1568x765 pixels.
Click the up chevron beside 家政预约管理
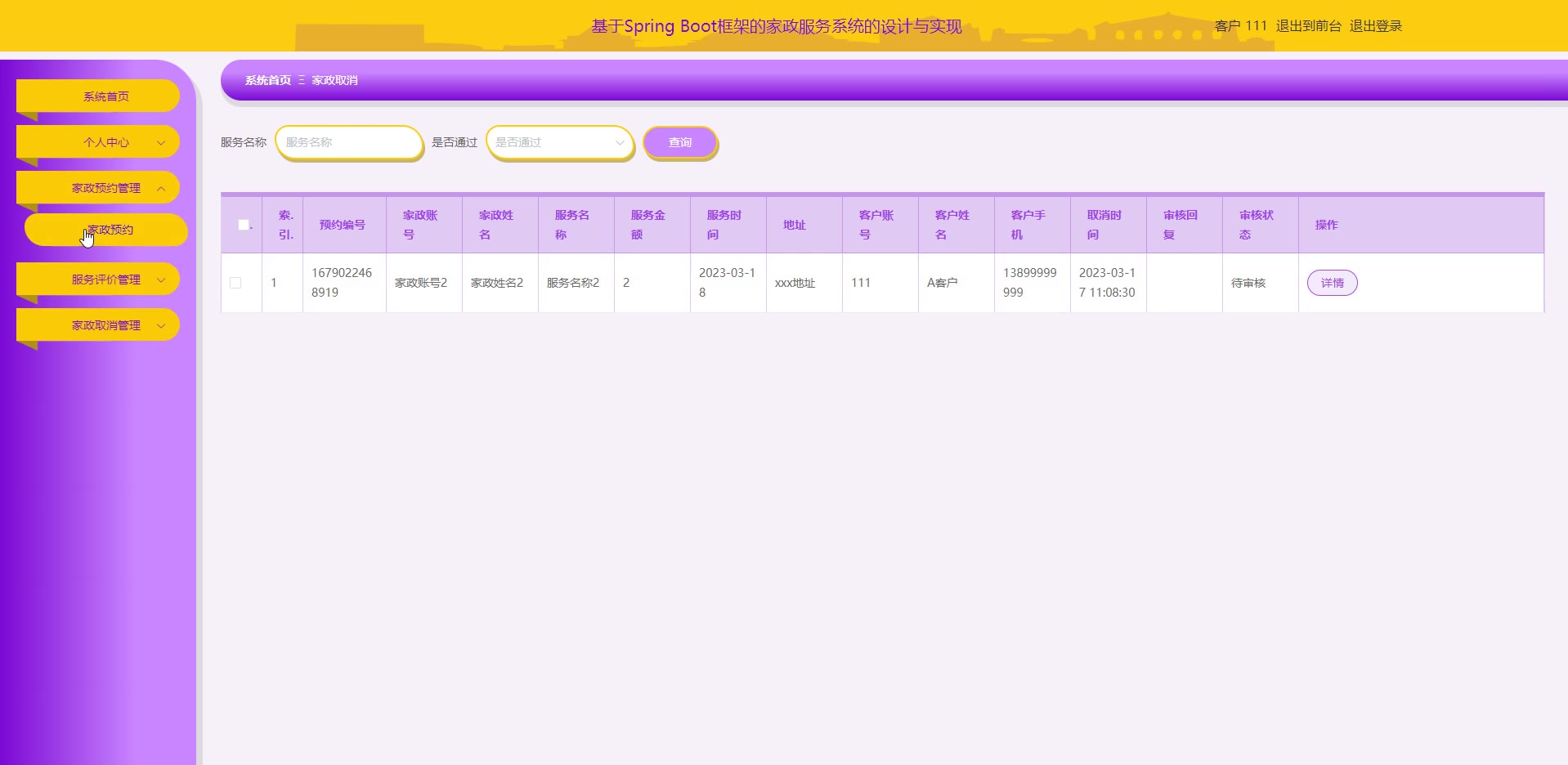[x=161, y=188]
